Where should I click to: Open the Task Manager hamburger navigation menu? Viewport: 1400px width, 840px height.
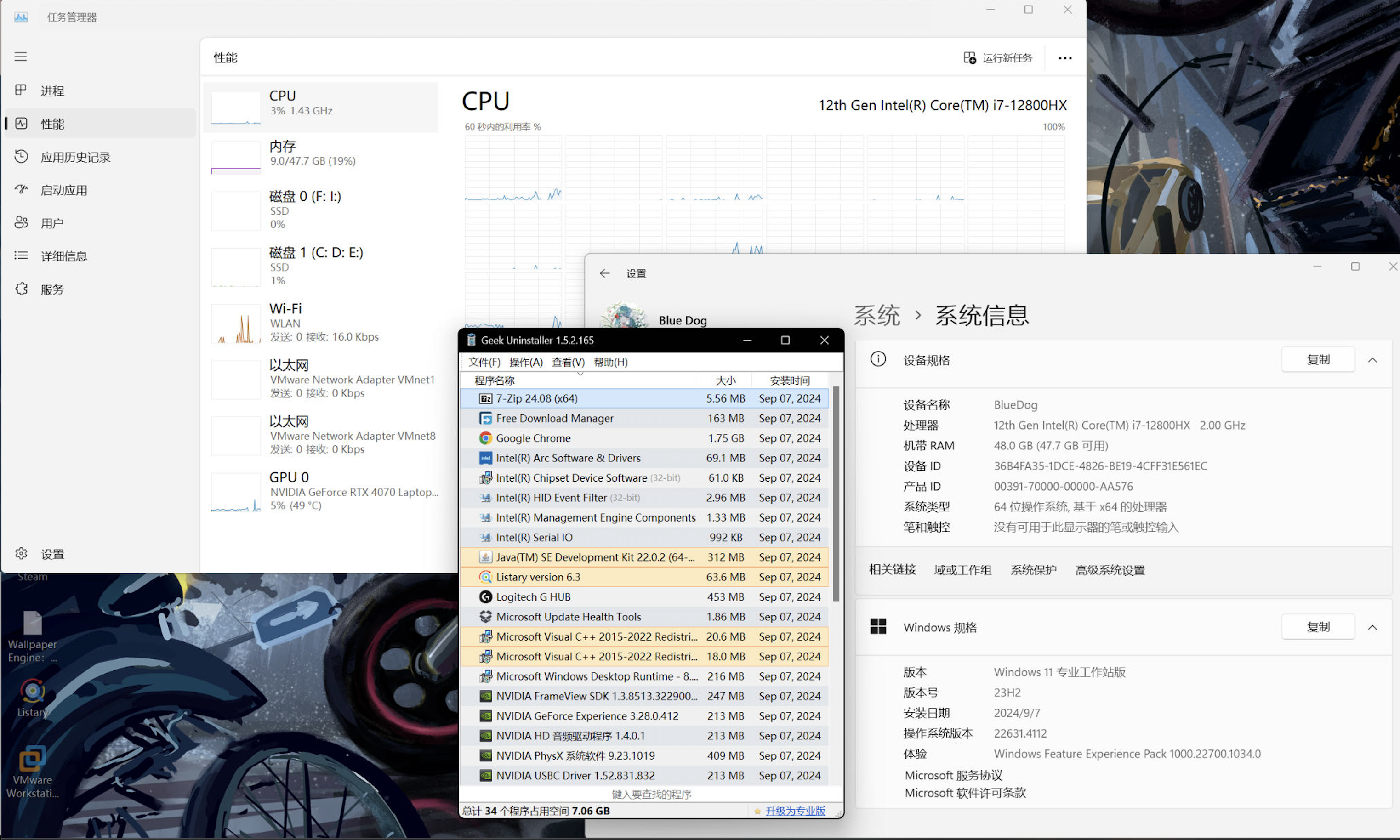(21, 57)
